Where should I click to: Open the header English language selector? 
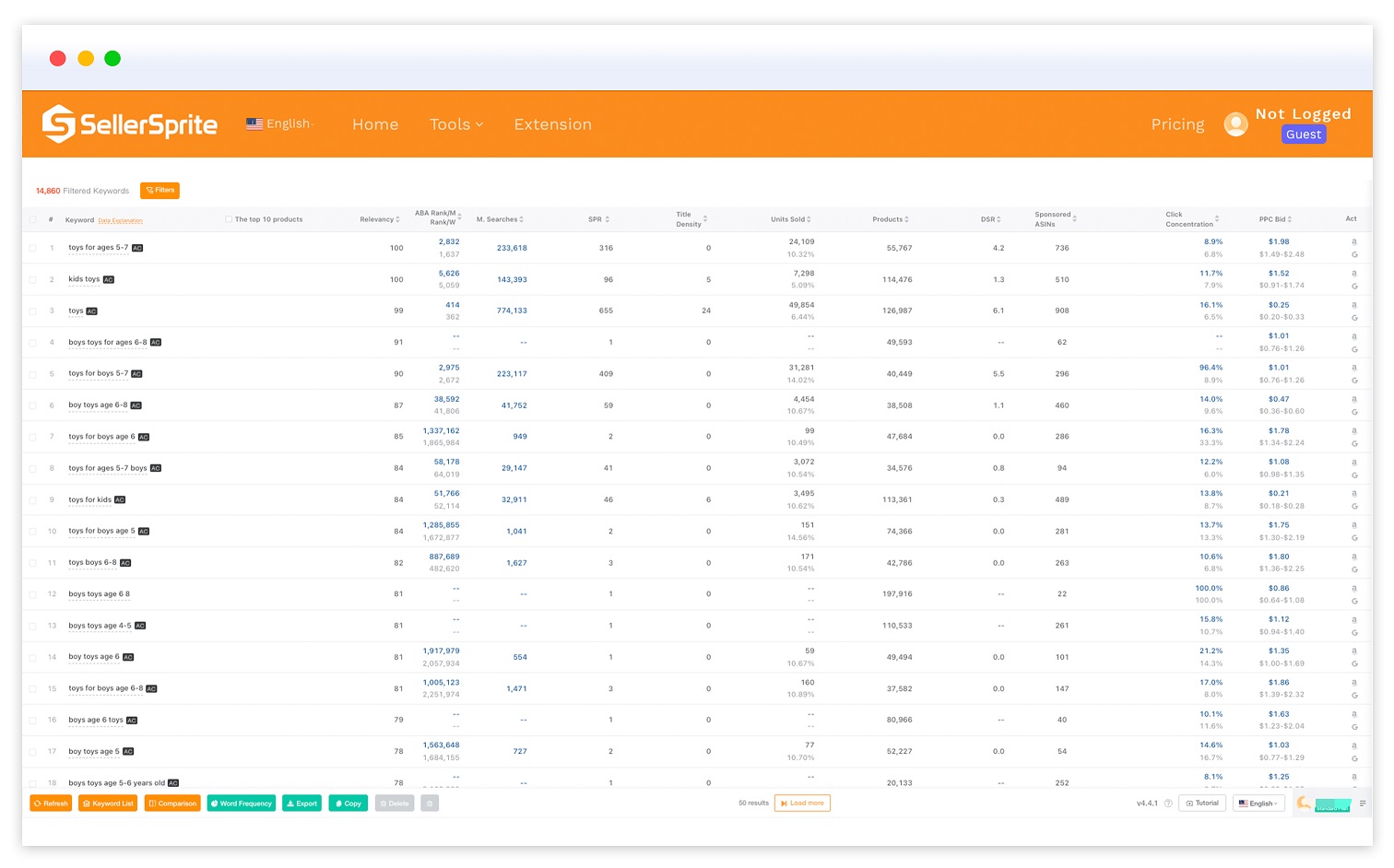point(280,123)
